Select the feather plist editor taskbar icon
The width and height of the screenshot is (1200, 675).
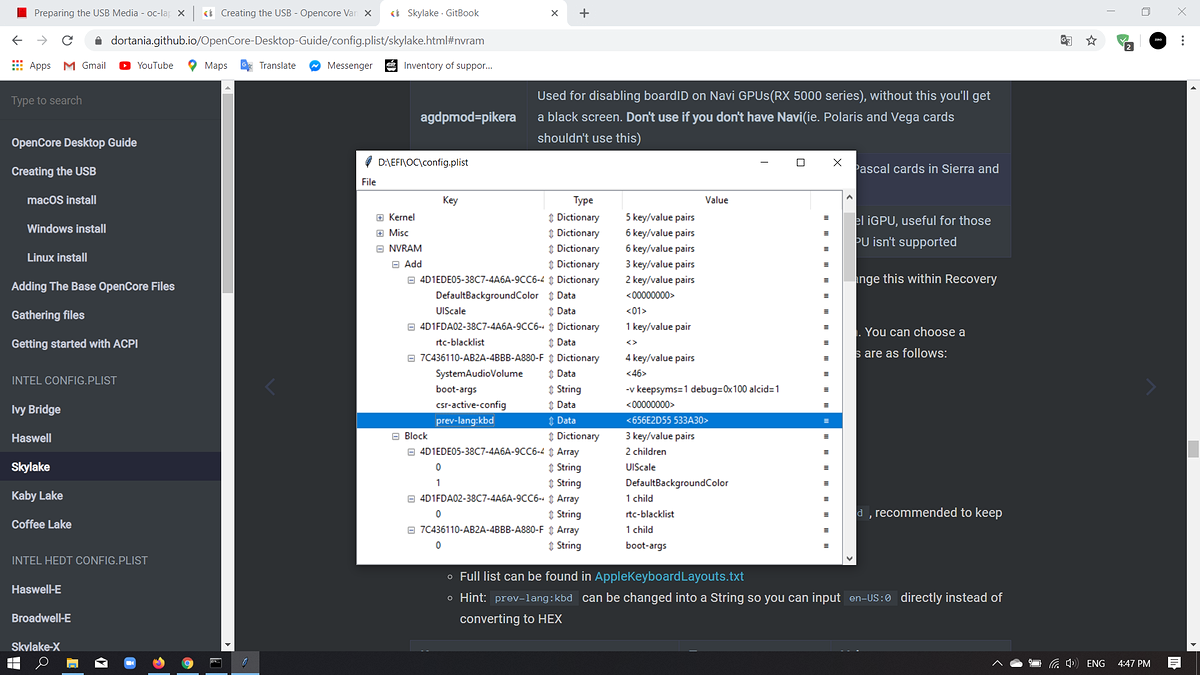point(245,663)
